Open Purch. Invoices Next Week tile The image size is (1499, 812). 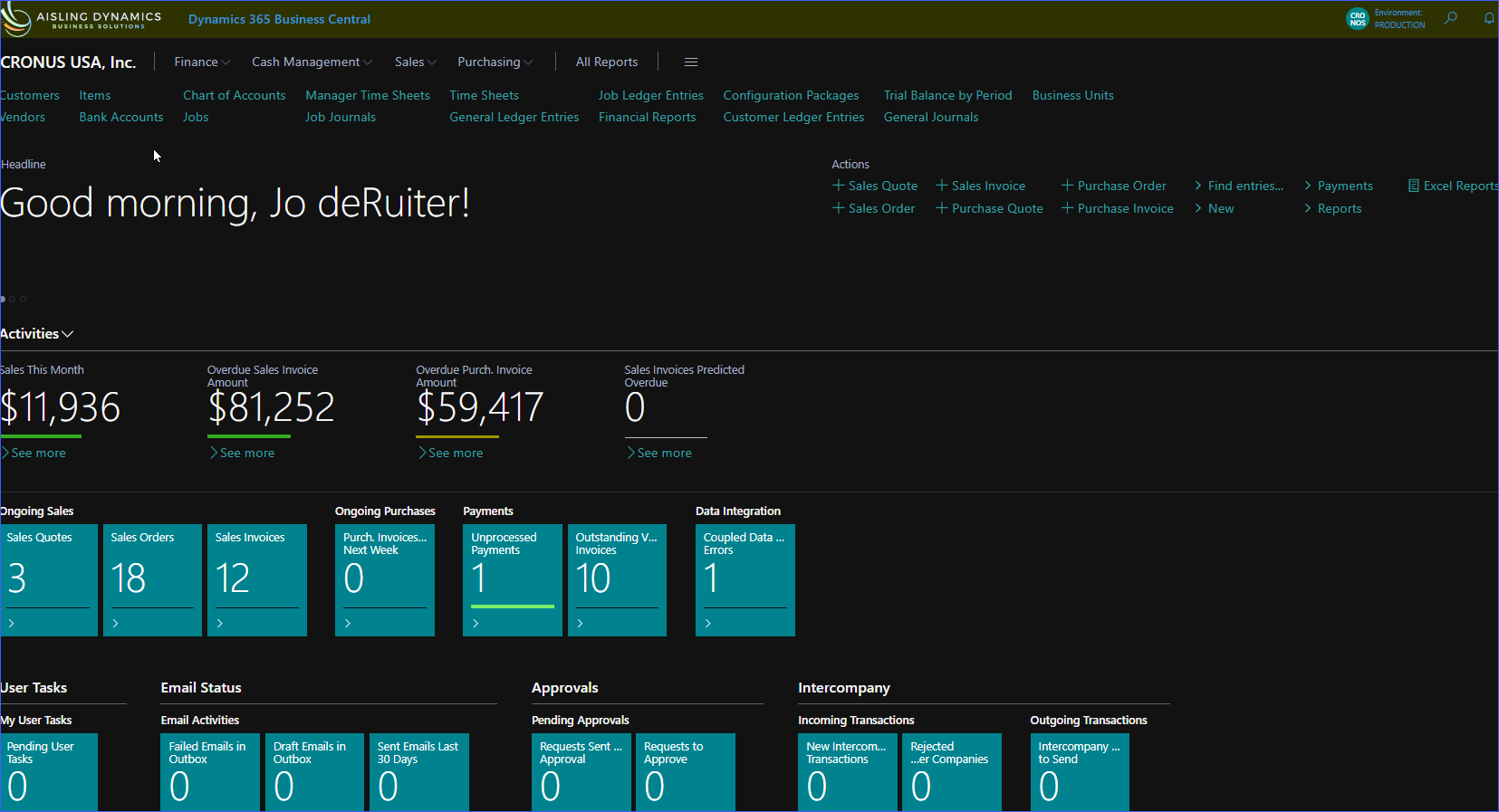click(385, 580)
